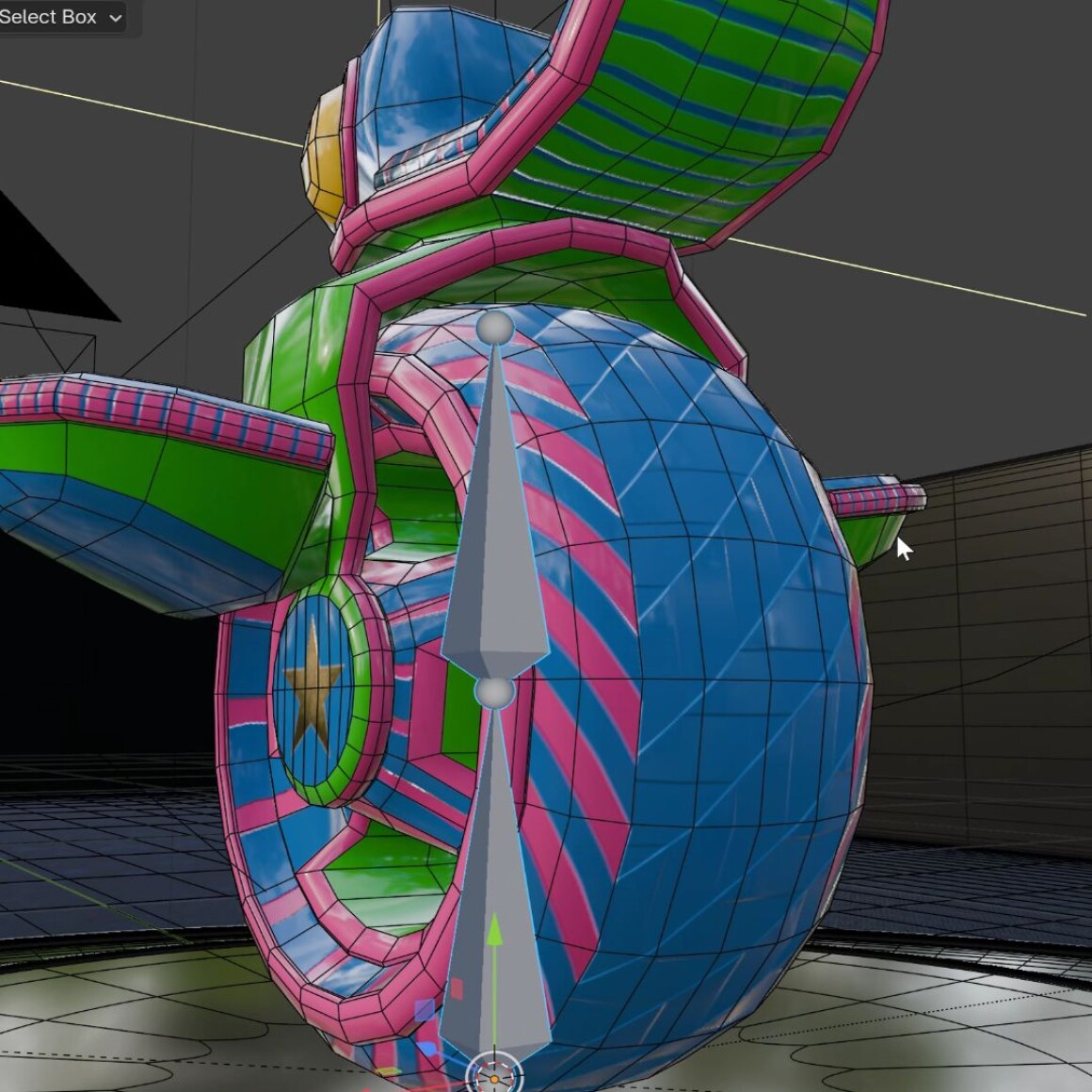Click the red plane handle of gizmo
The image size is (1092, 1092).
coord(457,988)
